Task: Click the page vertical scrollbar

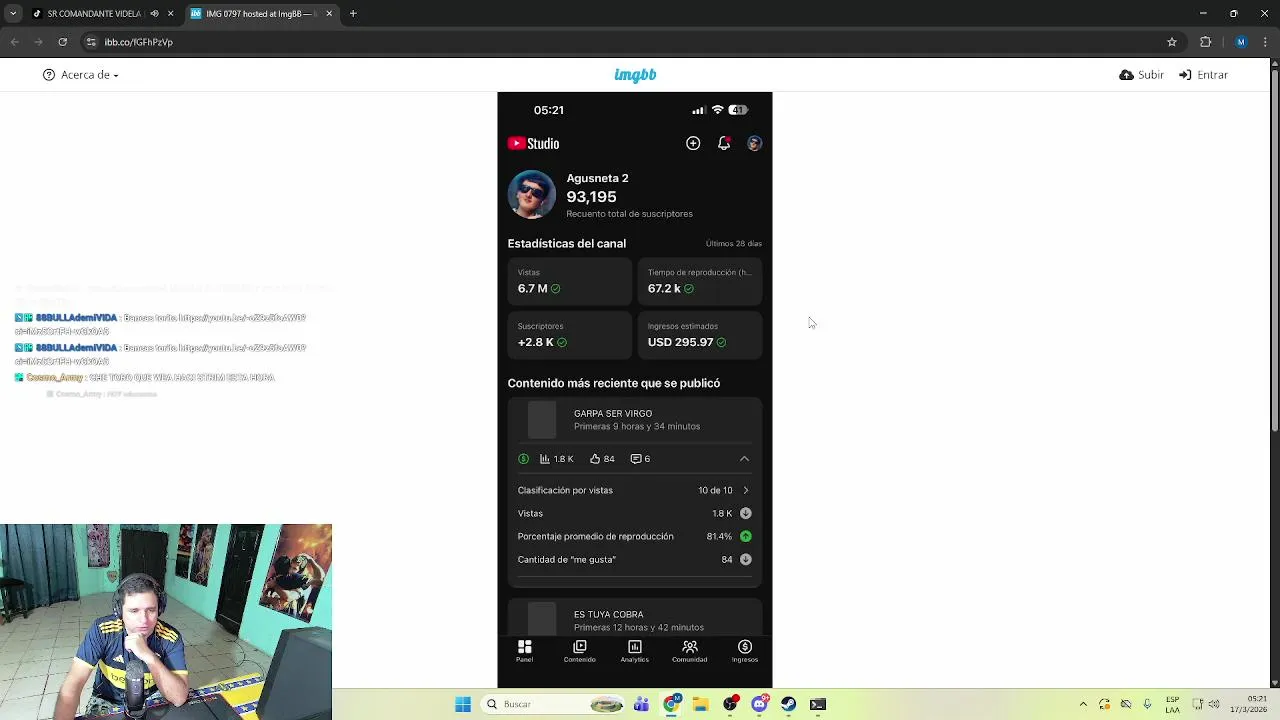Action: (1274, 250)
